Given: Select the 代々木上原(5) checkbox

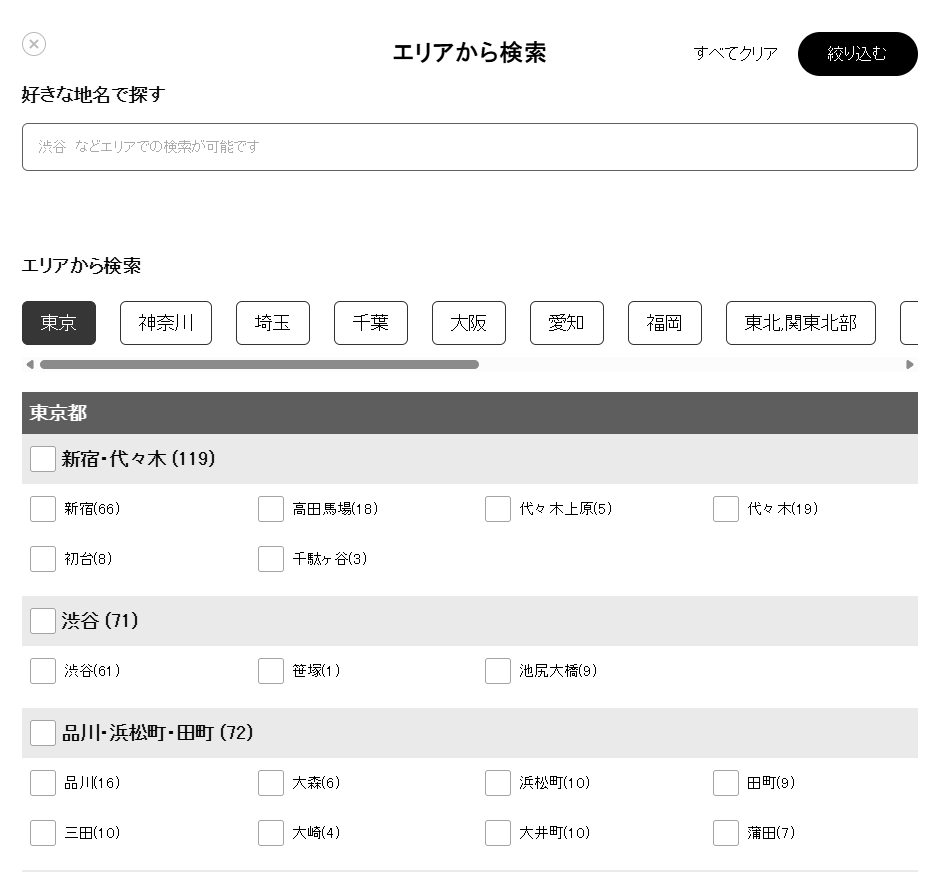Looking at the screenshot, I should pos(497,508).
